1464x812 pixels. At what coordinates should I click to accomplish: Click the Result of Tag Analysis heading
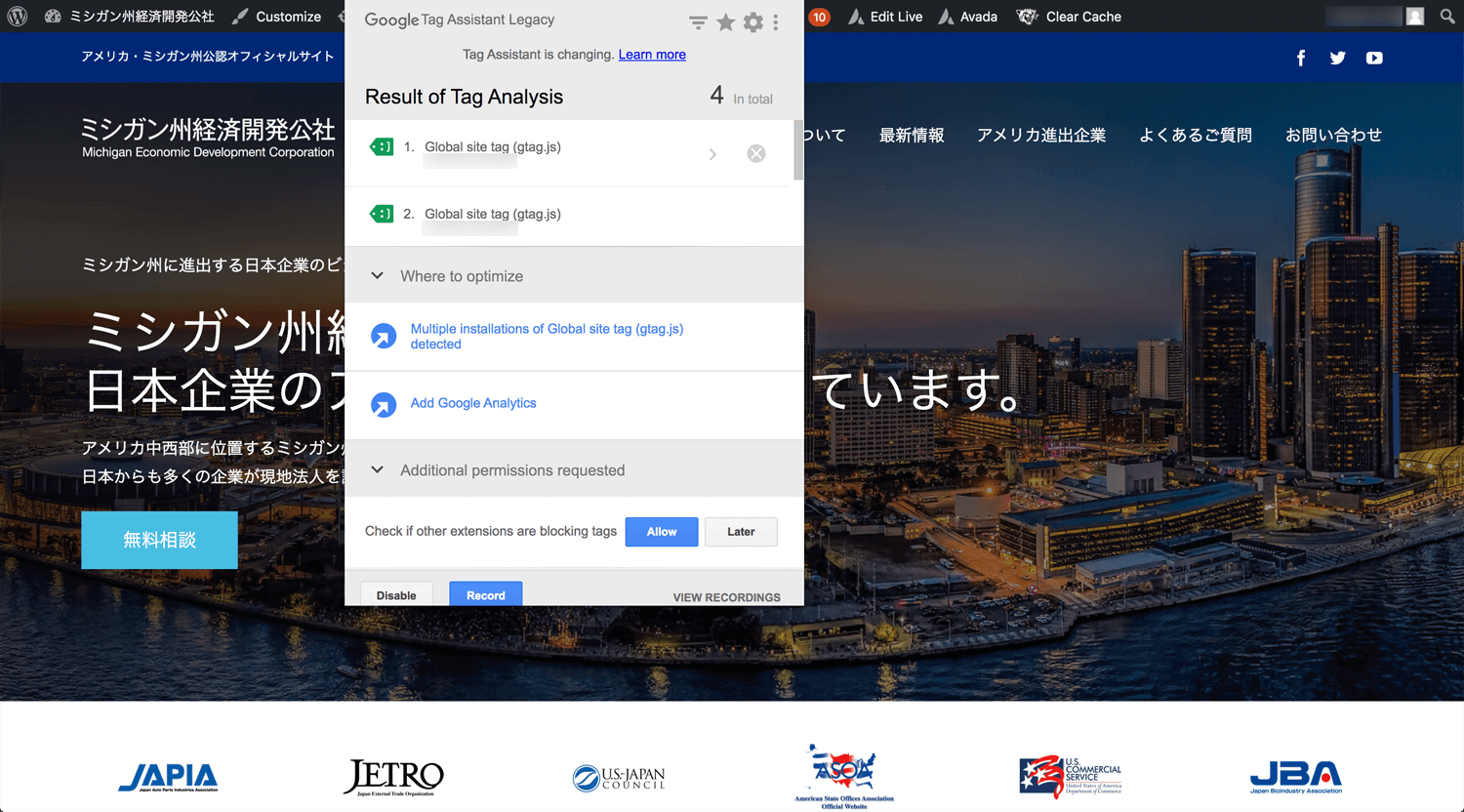(464, 97)
